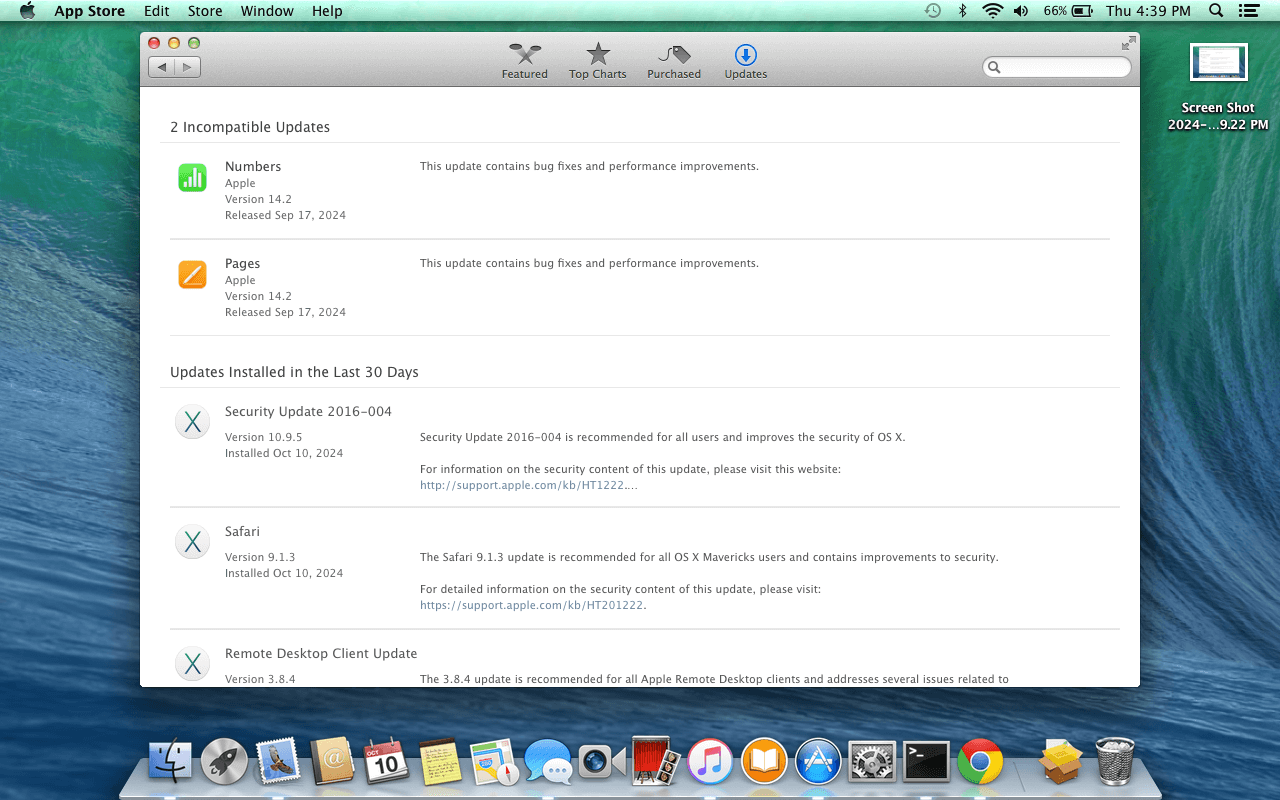Select the Updates toolbar tab
Viewport: 1280px width, 800px height.
(746, 61)
